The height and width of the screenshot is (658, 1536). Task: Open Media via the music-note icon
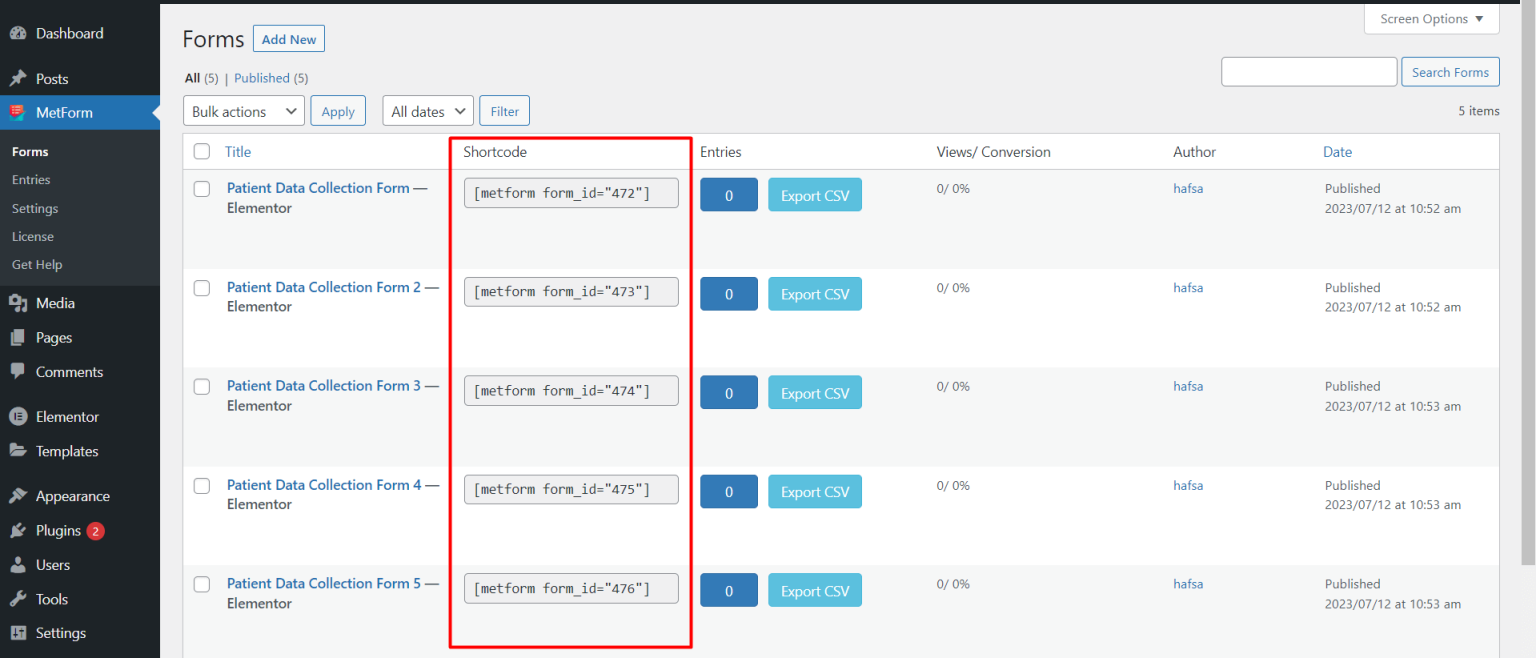pos(20,303)
